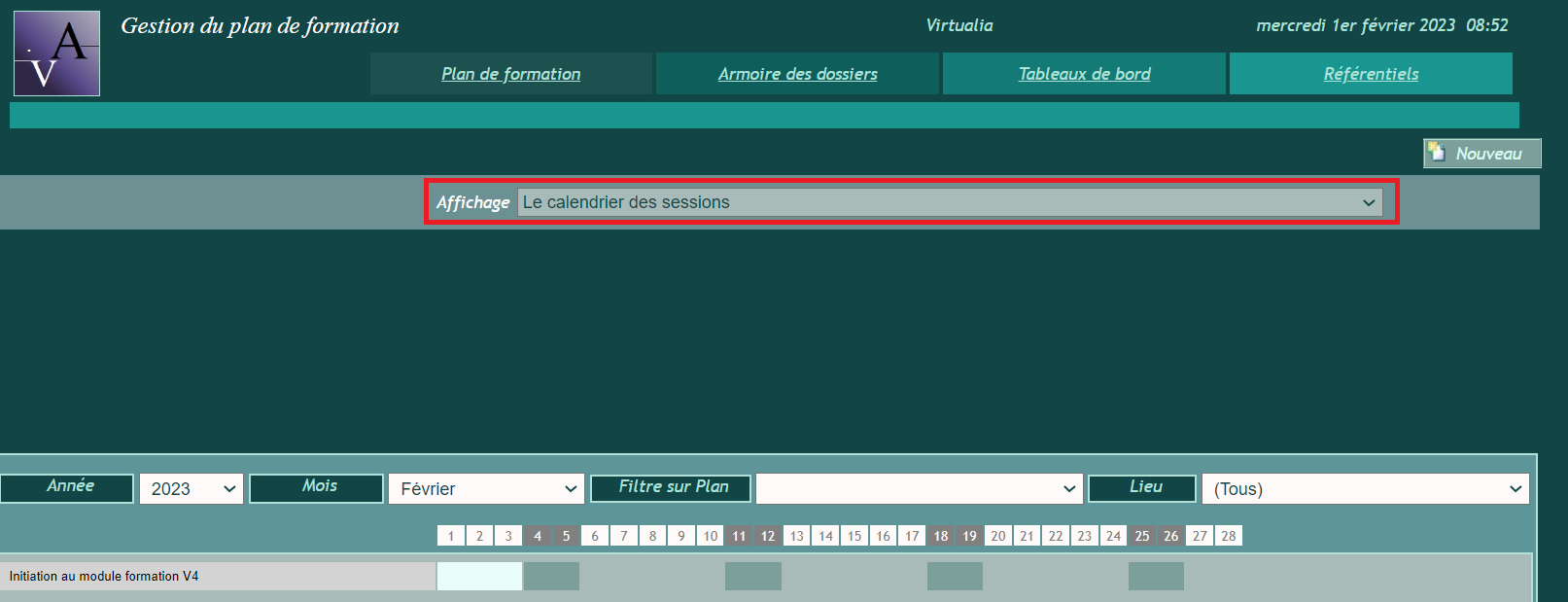Open the Filtre sur Plan dropdown

click(919, 489)
